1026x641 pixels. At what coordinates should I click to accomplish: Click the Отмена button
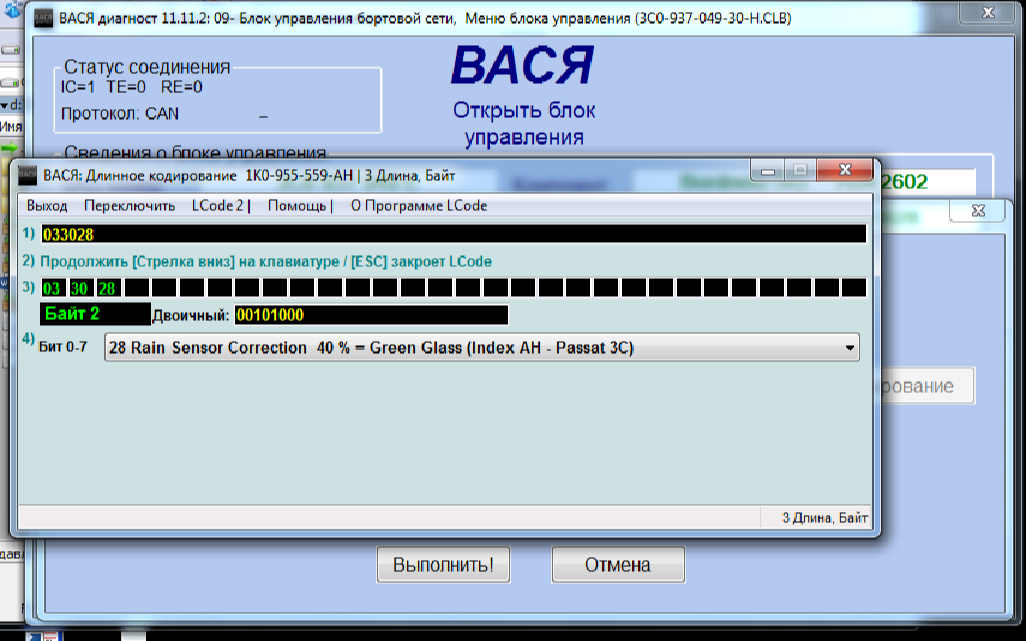click(618, 564)
